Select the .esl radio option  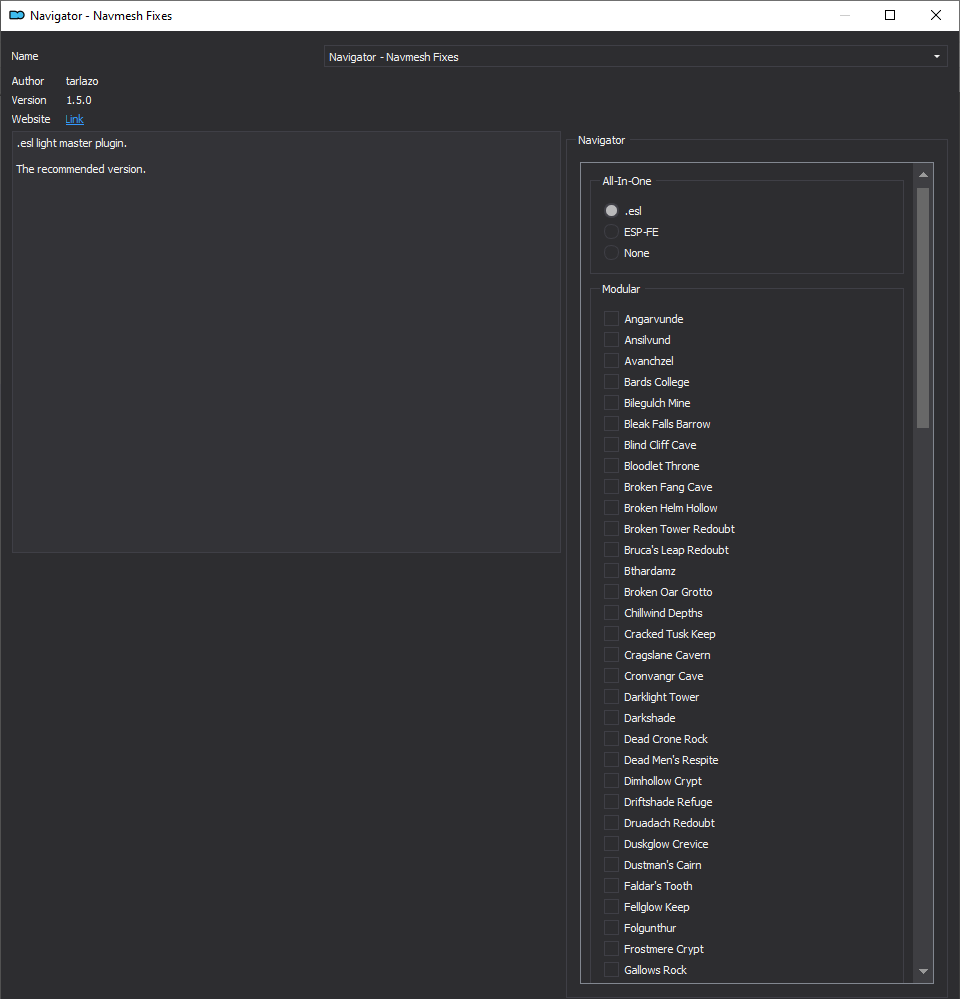pos(611,211)
